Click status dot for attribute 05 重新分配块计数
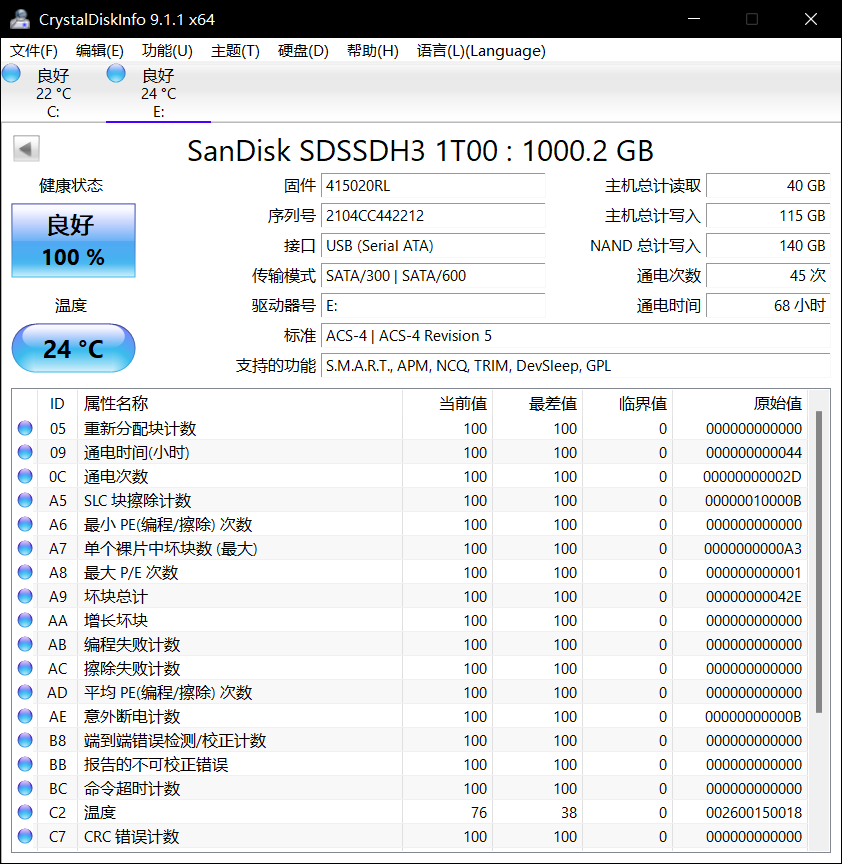Image resolution: width=842 pixels, height=864 pixels. (x=25, y=428)
